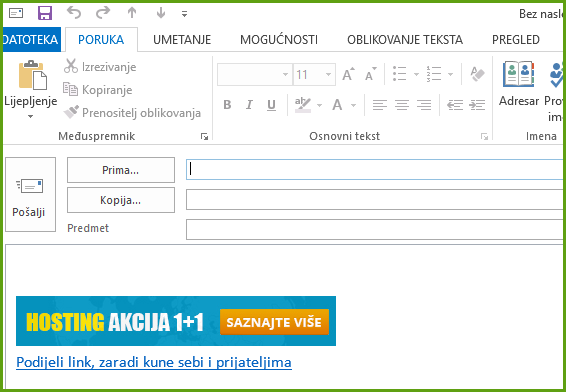This screenshot has width=566, height=392.
Task: Expand the bullet list style arrow
Action: coord(416,74)
